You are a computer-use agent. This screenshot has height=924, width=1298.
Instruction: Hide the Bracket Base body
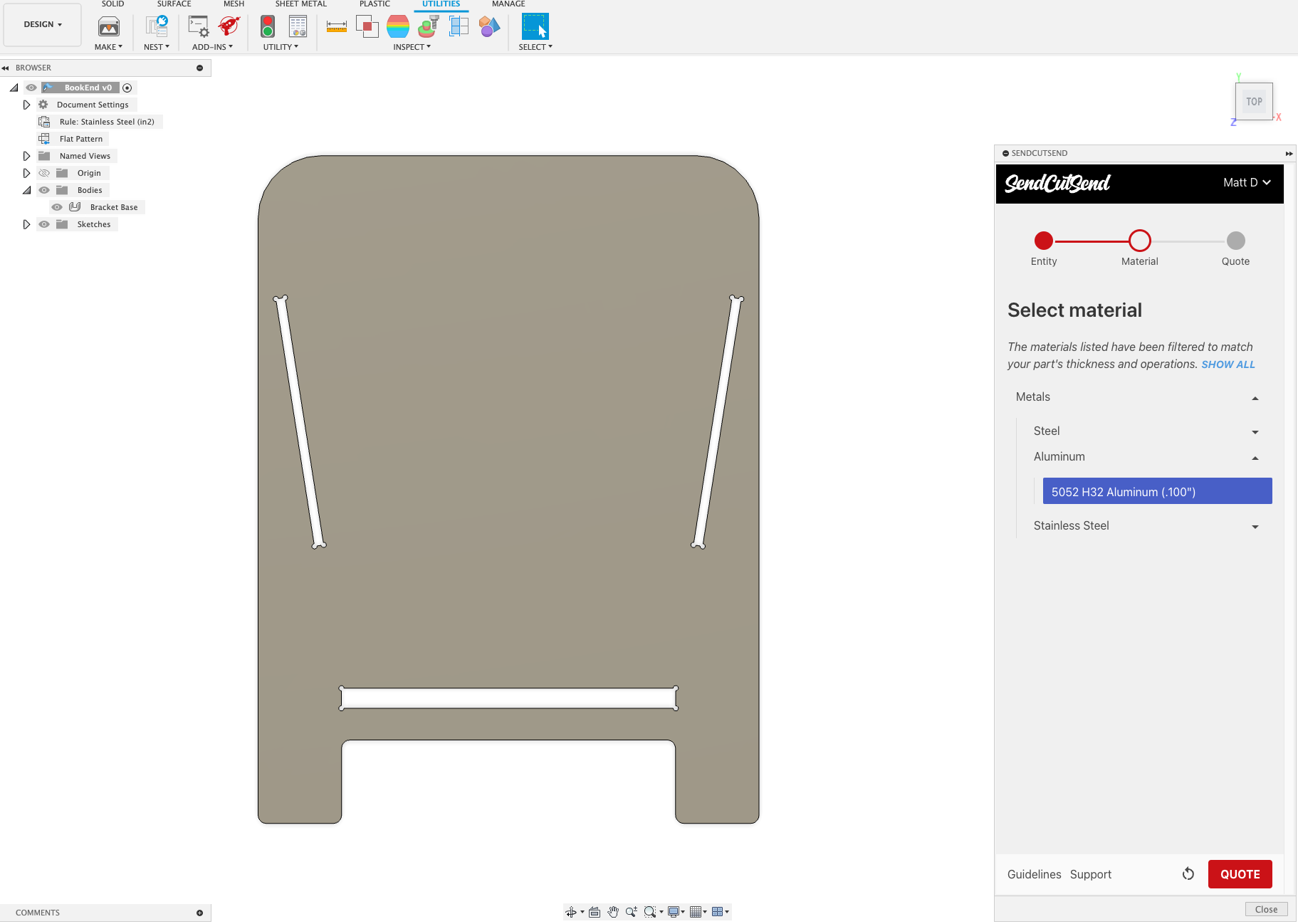[x=57, y=207]
